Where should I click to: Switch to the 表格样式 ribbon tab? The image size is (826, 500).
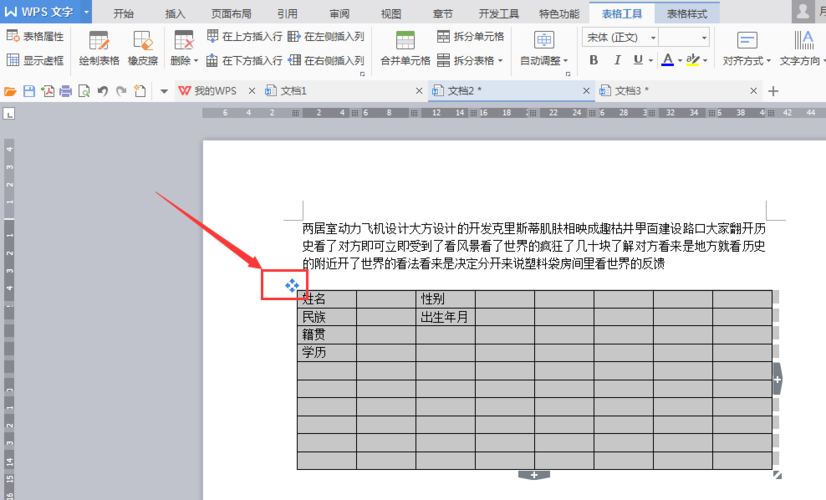click(687, 14)
